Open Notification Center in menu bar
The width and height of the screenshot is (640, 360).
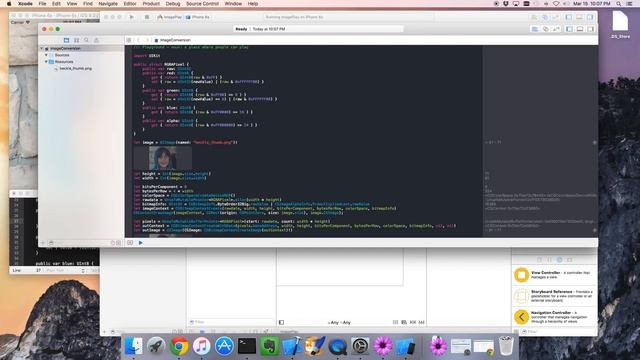click(630, 4)
